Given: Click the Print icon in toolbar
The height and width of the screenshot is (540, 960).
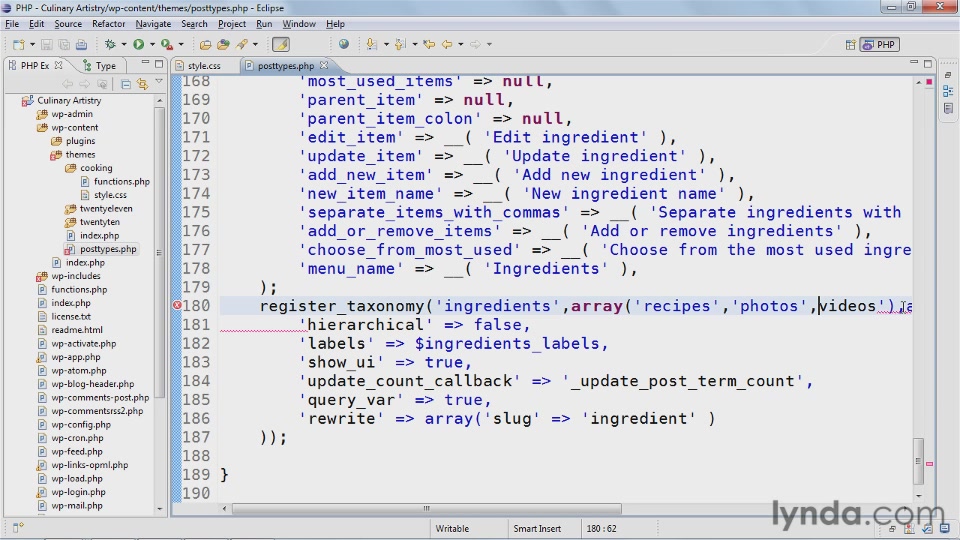Looking at the screenshot, I should [81, 45].
